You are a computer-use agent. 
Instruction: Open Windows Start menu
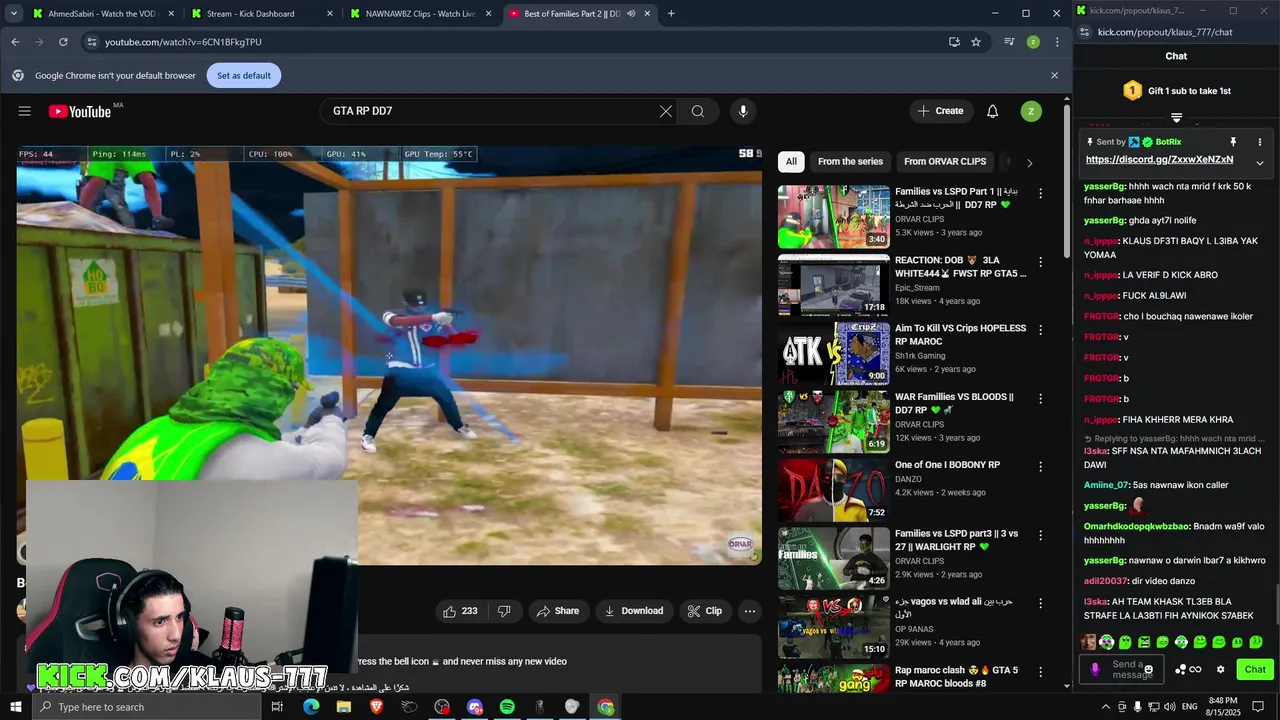[15, 707]
